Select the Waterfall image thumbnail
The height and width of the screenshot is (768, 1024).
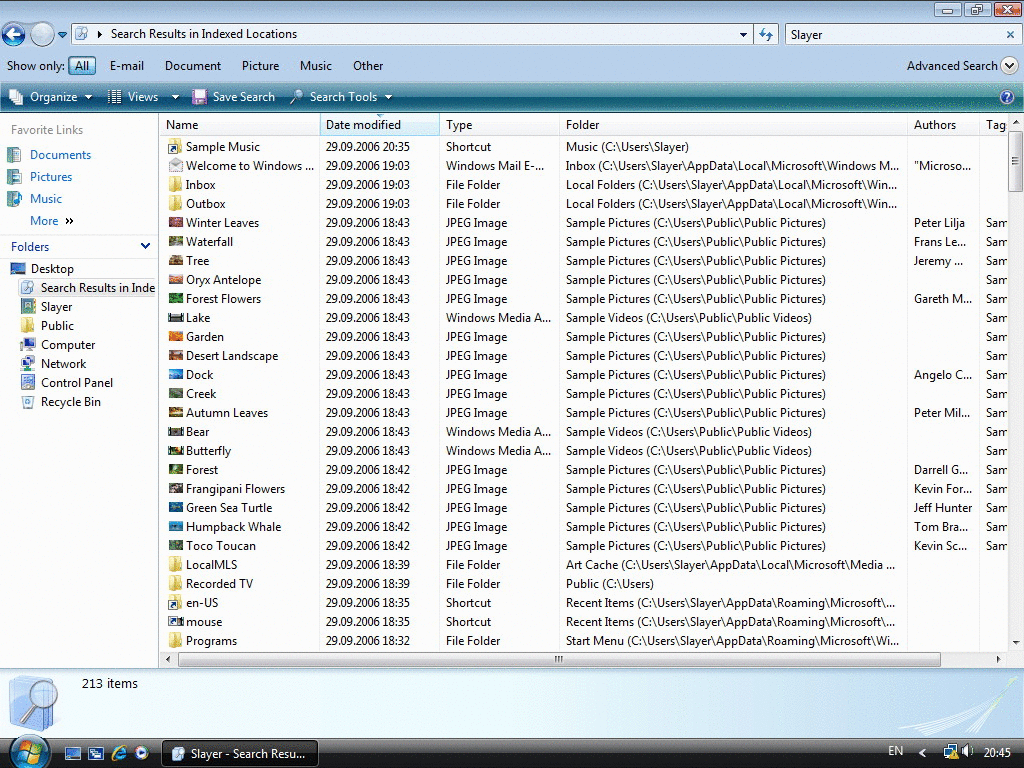pyautogui.click(x=175, y=241)
